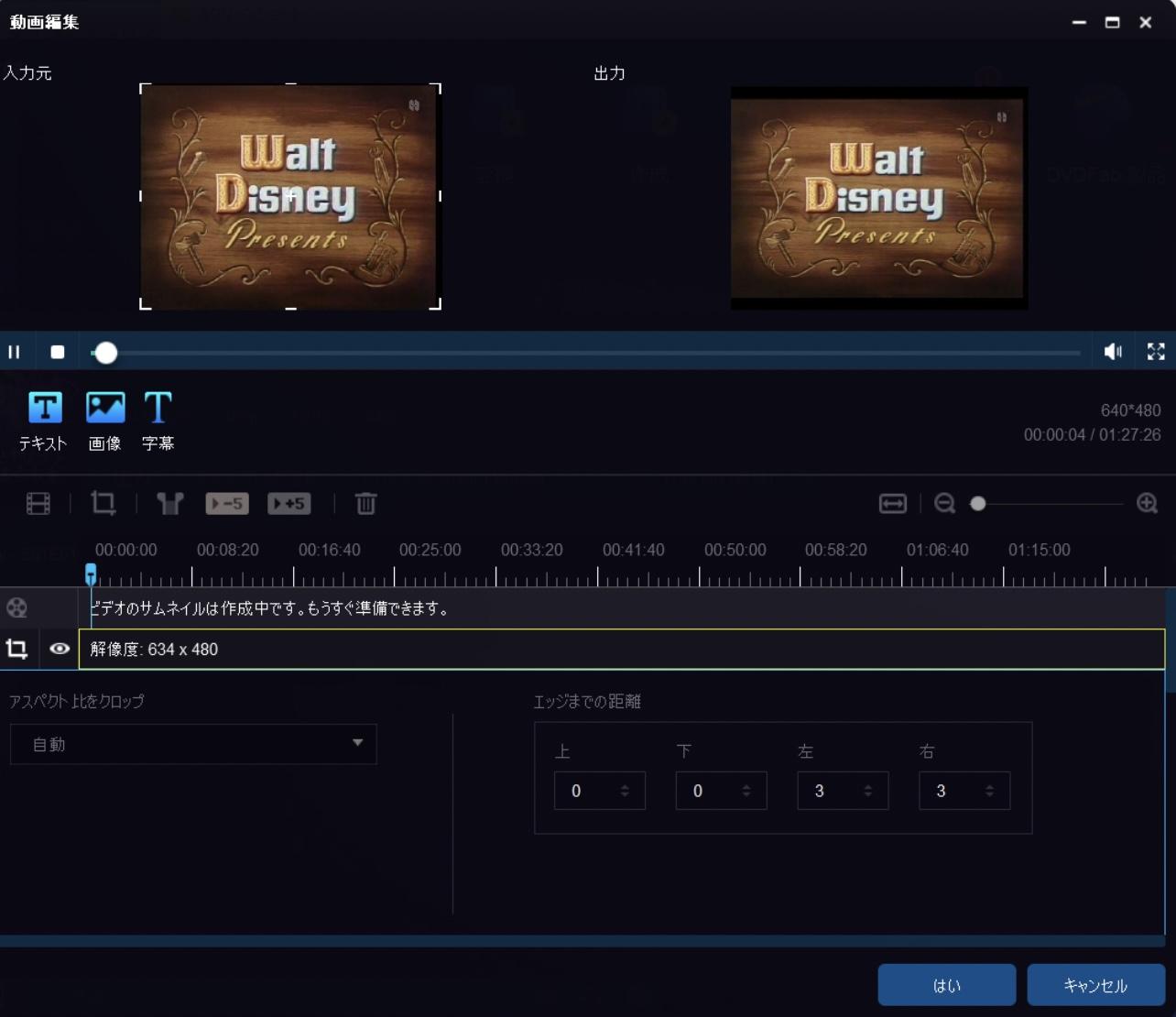The height and width of the screenshot is (1017, 1176).
Task: Cancel edits with キャンセル button
Action: coord(1096,985)
